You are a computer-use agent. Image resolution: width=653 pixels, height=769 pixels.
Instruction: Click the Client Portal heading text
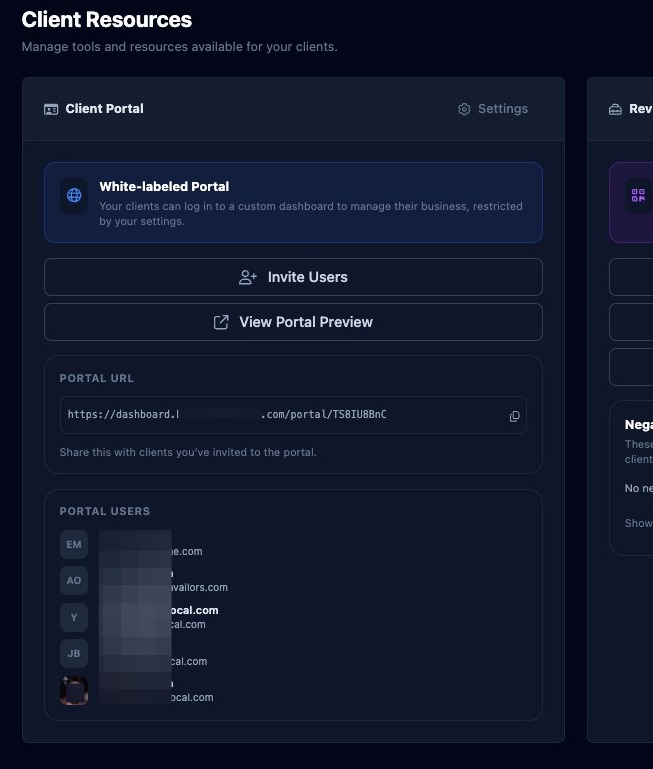tap(104, 108)
